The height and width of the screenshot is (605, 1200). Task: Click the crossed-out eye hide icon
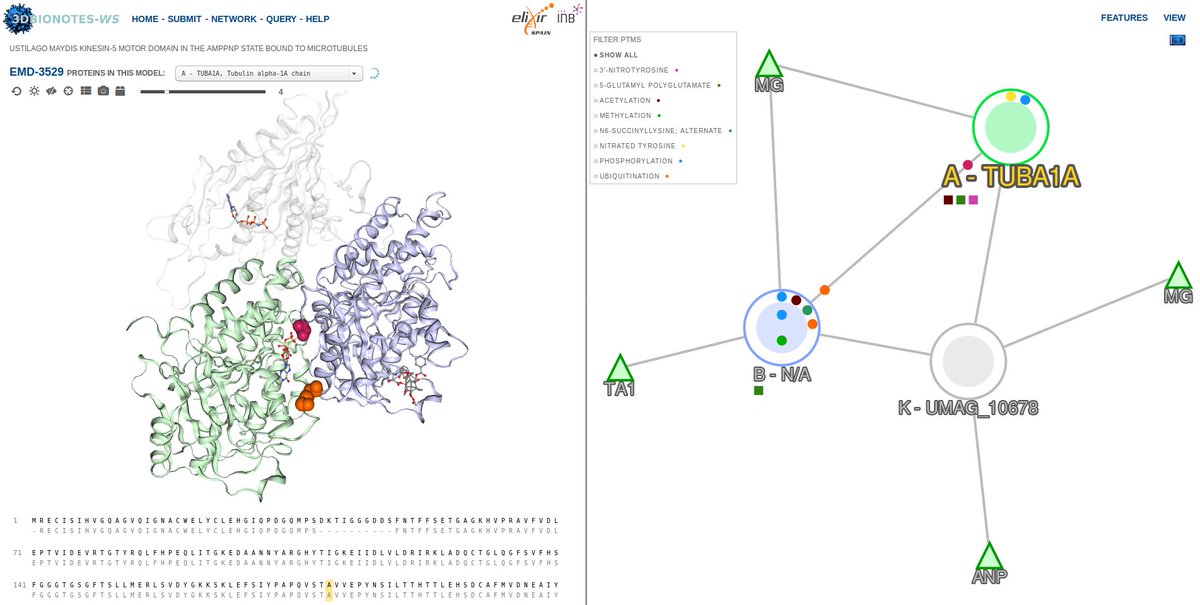coord(51,91)
